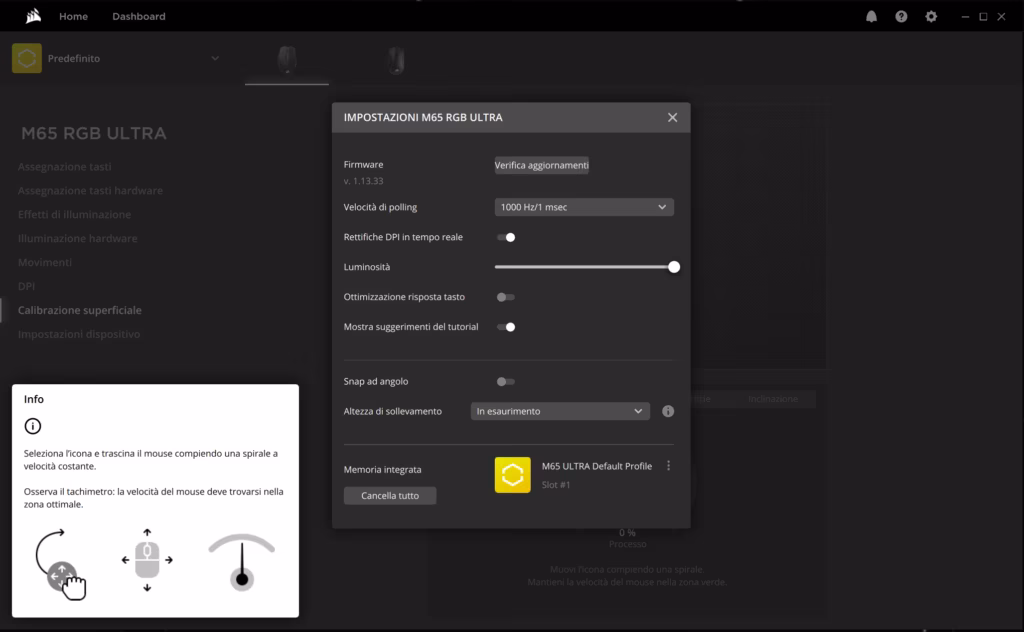Open Assegnazione tasti section
The height and width of the screenshot is (632, 1024).
point(65,166)
